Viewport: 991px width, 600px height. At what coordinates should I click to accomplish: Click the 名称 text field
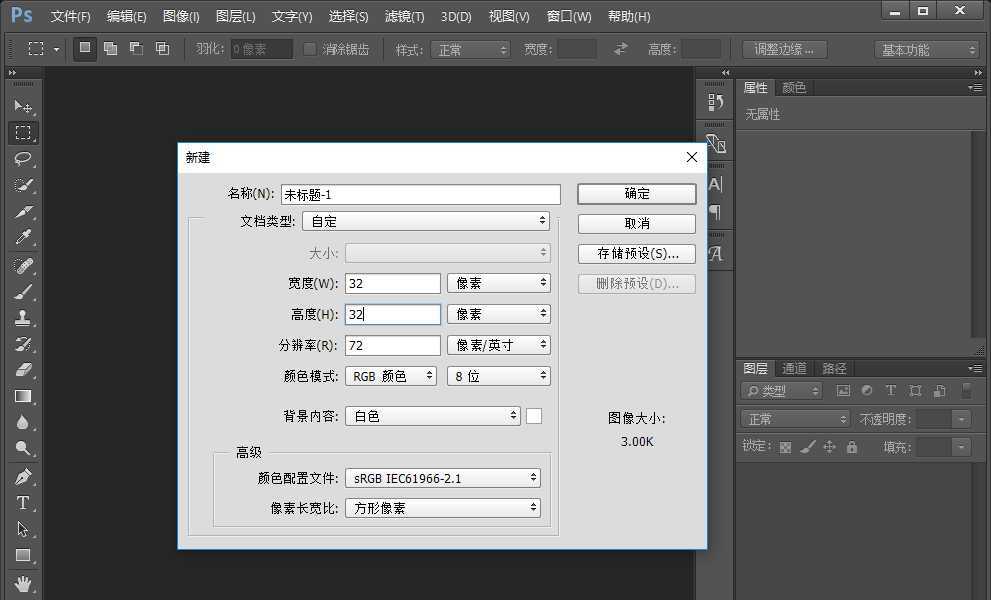pyautogui.click(x=420, y=193)
